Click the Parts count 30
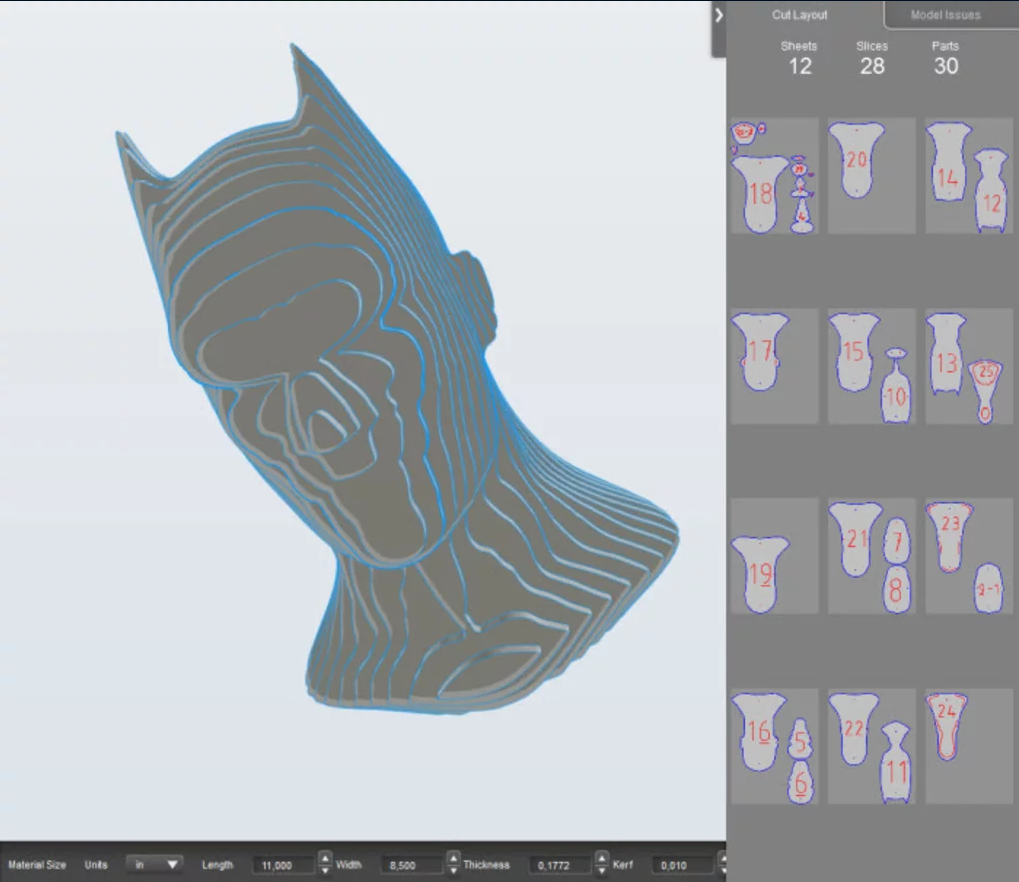Image resolution: width=1019 pixels, height=882 pixels. click(946, 66)
